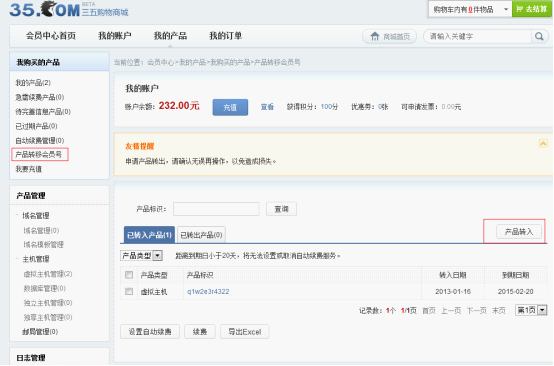Select 待完善信息产品(0) in sidebar
This screenshot has width=554, height=366.
[43, 112]
